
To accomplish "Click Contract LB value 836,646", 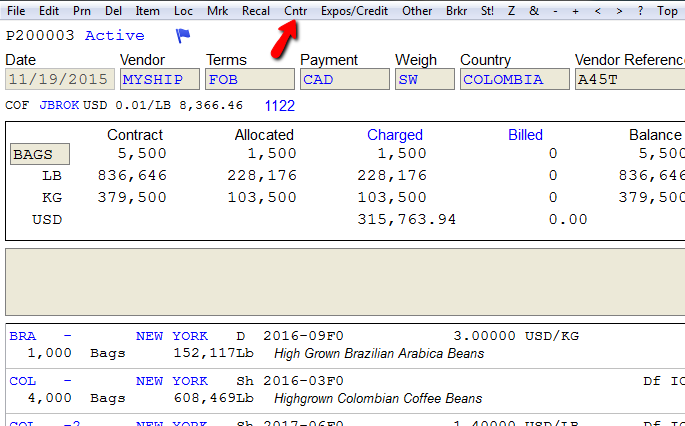I will tap(132, 175).
